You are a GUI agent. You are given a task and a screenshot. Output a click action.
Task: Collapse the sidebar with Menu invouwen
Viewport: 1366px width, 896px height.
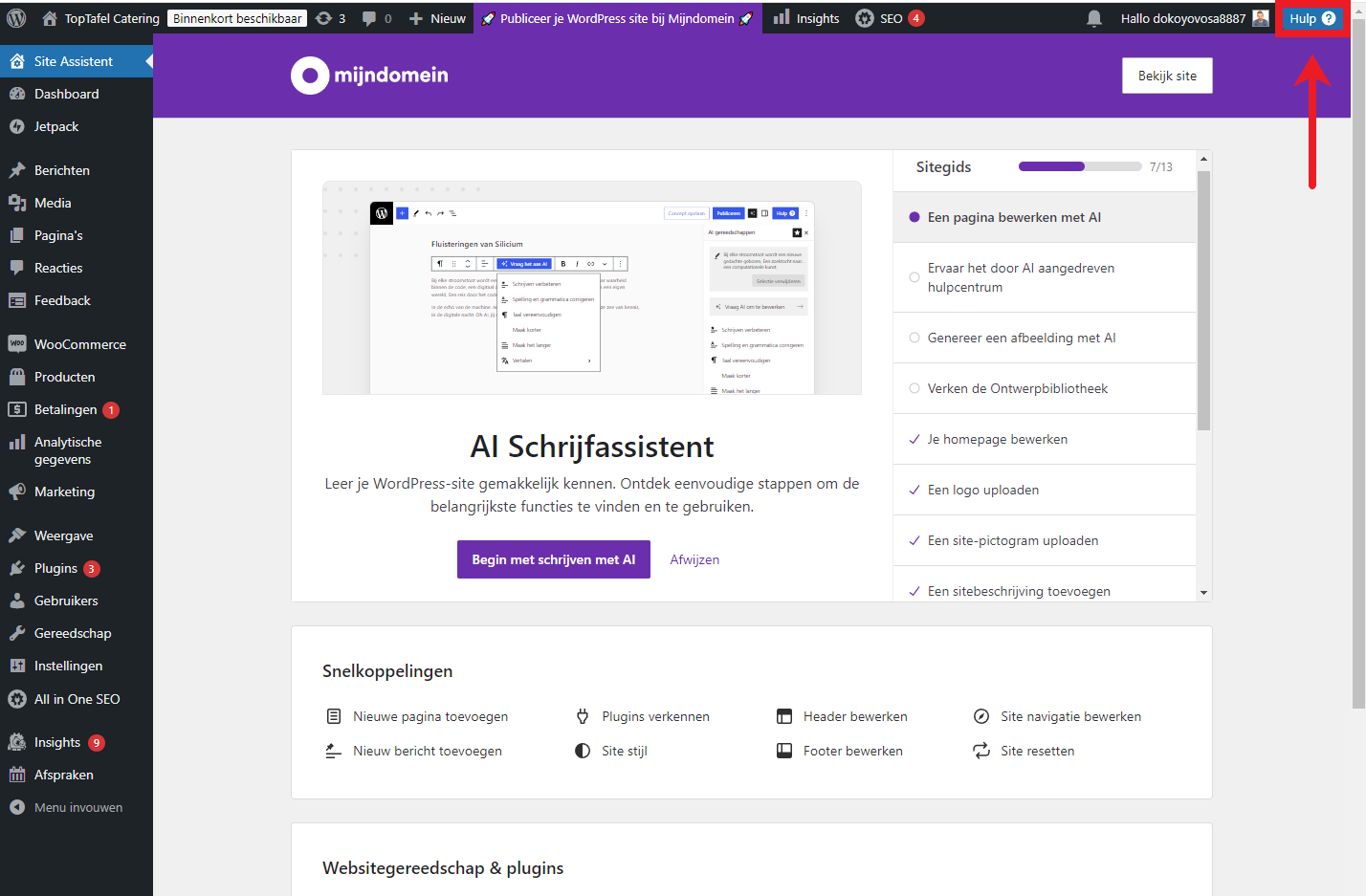click(77, 807)
